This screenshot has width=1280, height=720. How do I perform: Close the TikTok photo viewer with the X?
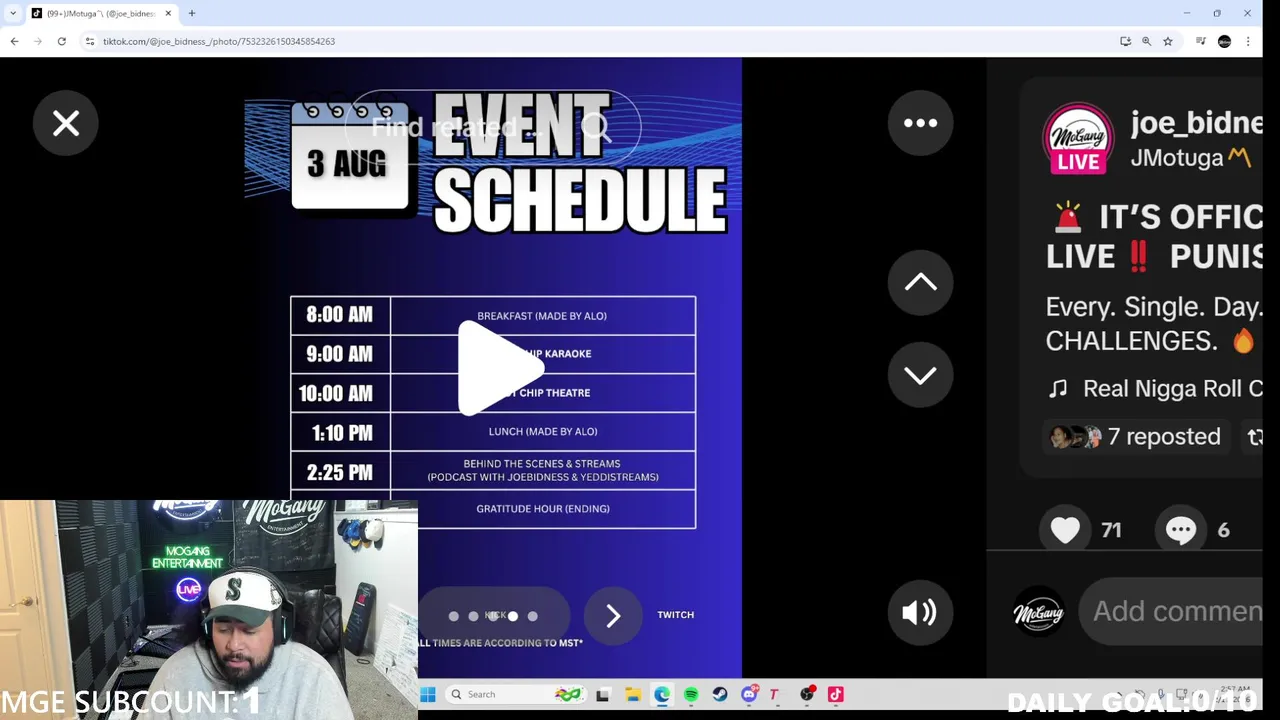click(x=66, y=123)
